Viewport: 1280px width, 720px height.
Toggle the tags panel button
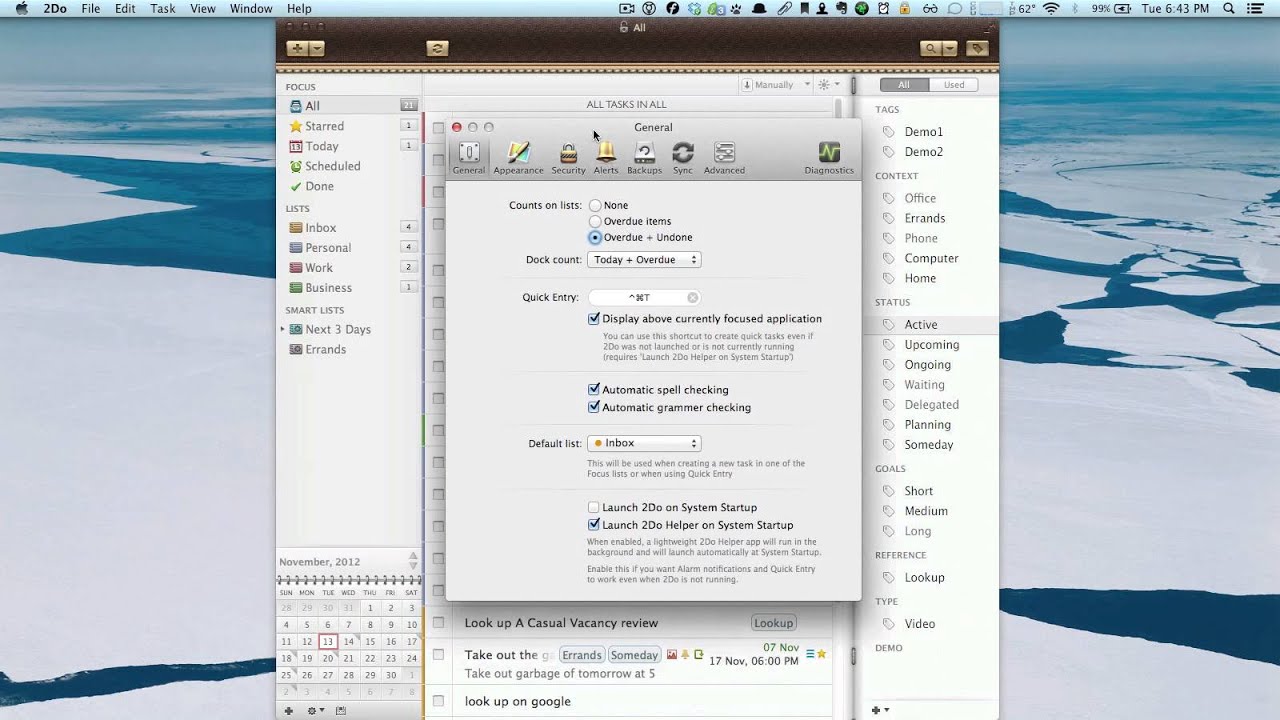(x=977, y=48)
